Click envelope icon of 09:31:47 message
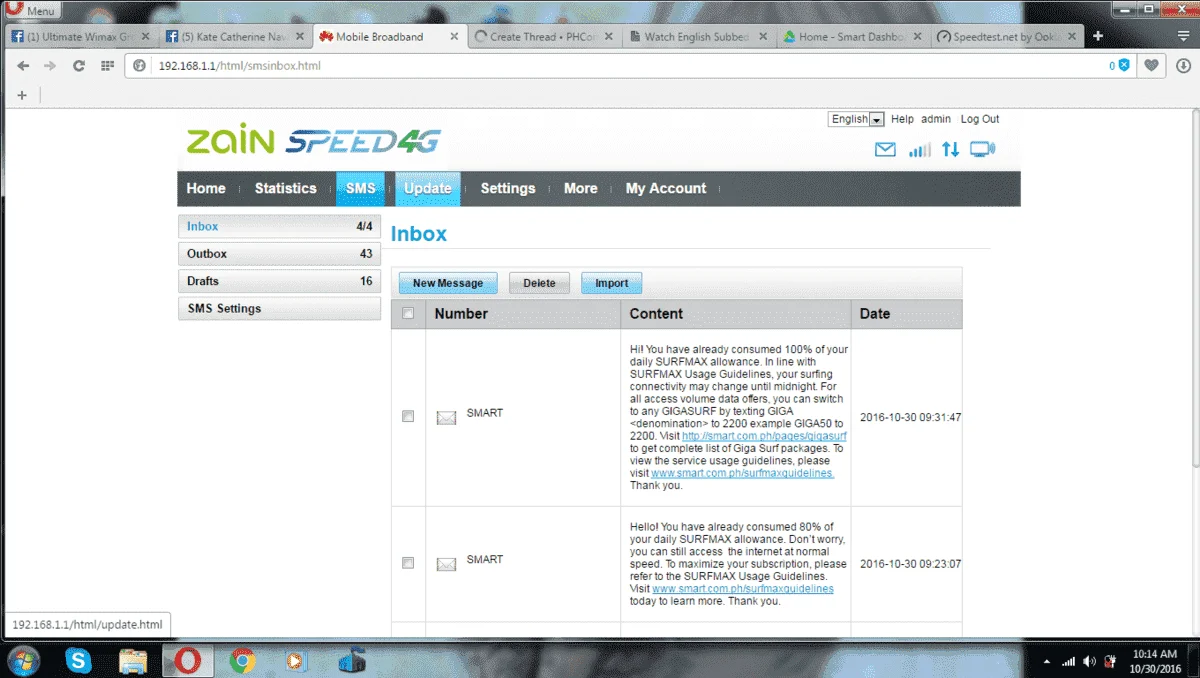The image size is (1200, 678). click(x=446, y=418)
